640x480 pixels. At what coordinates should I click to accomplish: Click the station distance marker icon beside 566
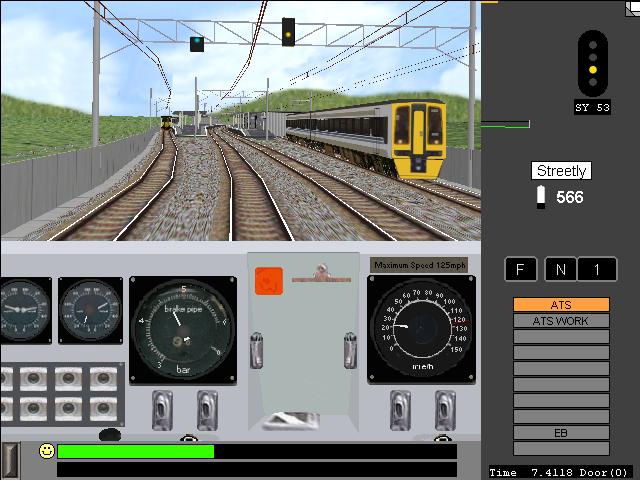(541, 197)
